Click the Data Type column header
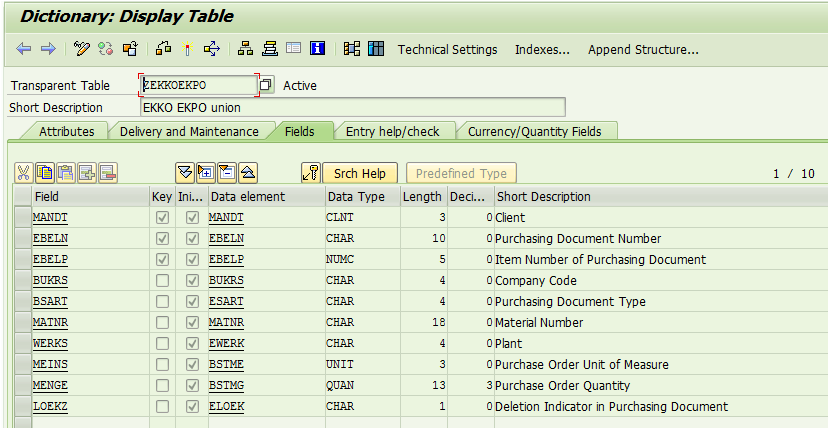Viewport: 828px width, 428px height. click(363, 196)
